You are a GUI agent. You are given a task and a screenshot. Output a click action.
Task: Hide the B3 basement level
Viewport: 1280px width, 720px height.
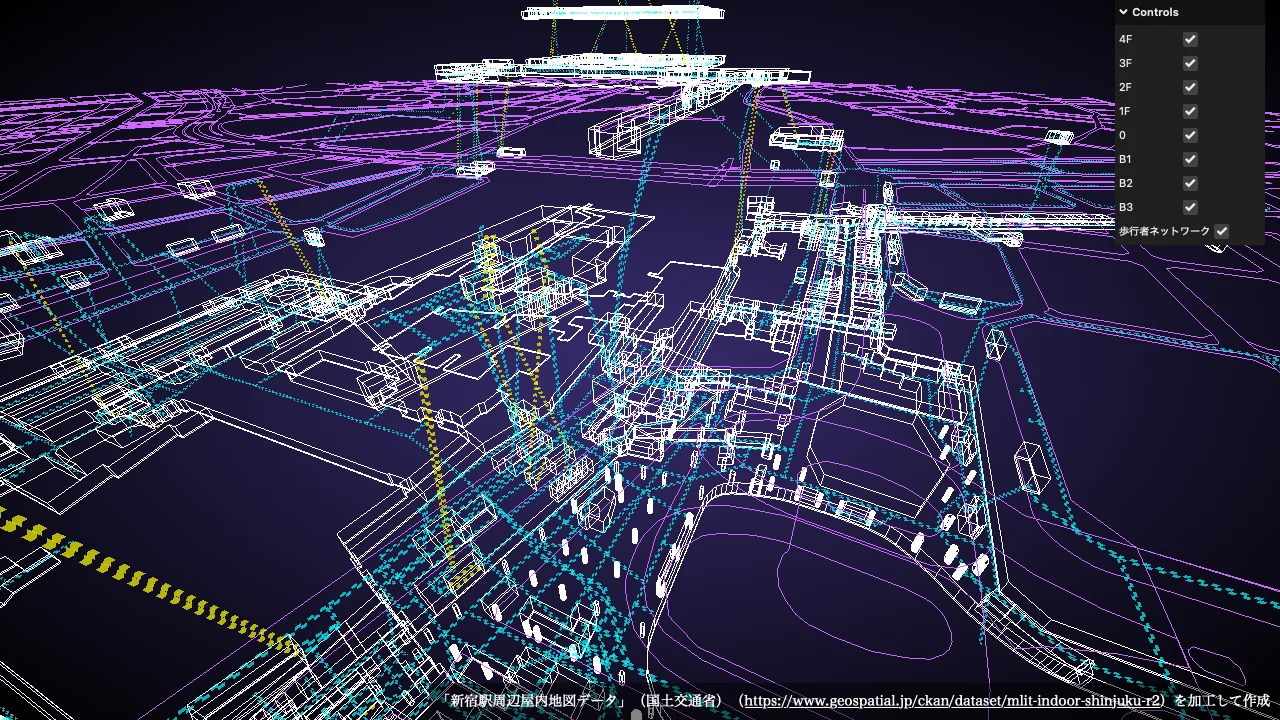coord(1189,207)
